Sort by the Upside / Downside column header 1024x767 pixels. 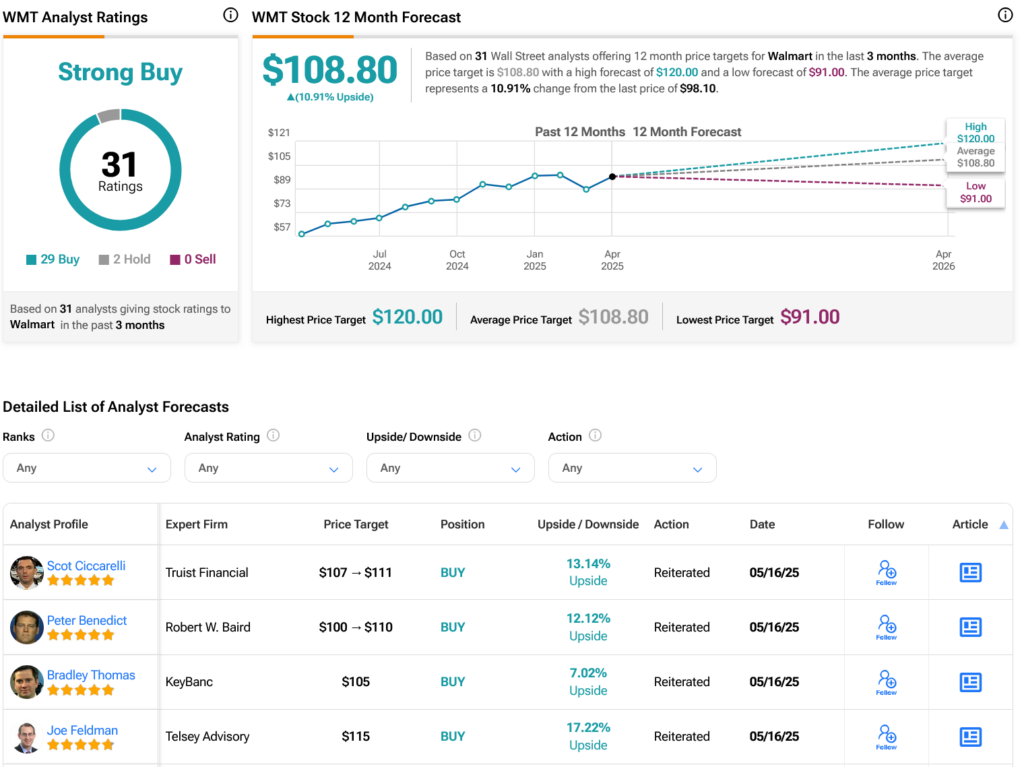point(588,524)
